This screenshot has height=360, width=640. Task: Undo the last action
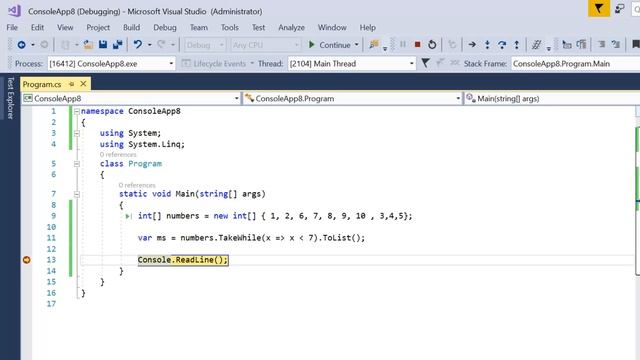tap(138, 45)
